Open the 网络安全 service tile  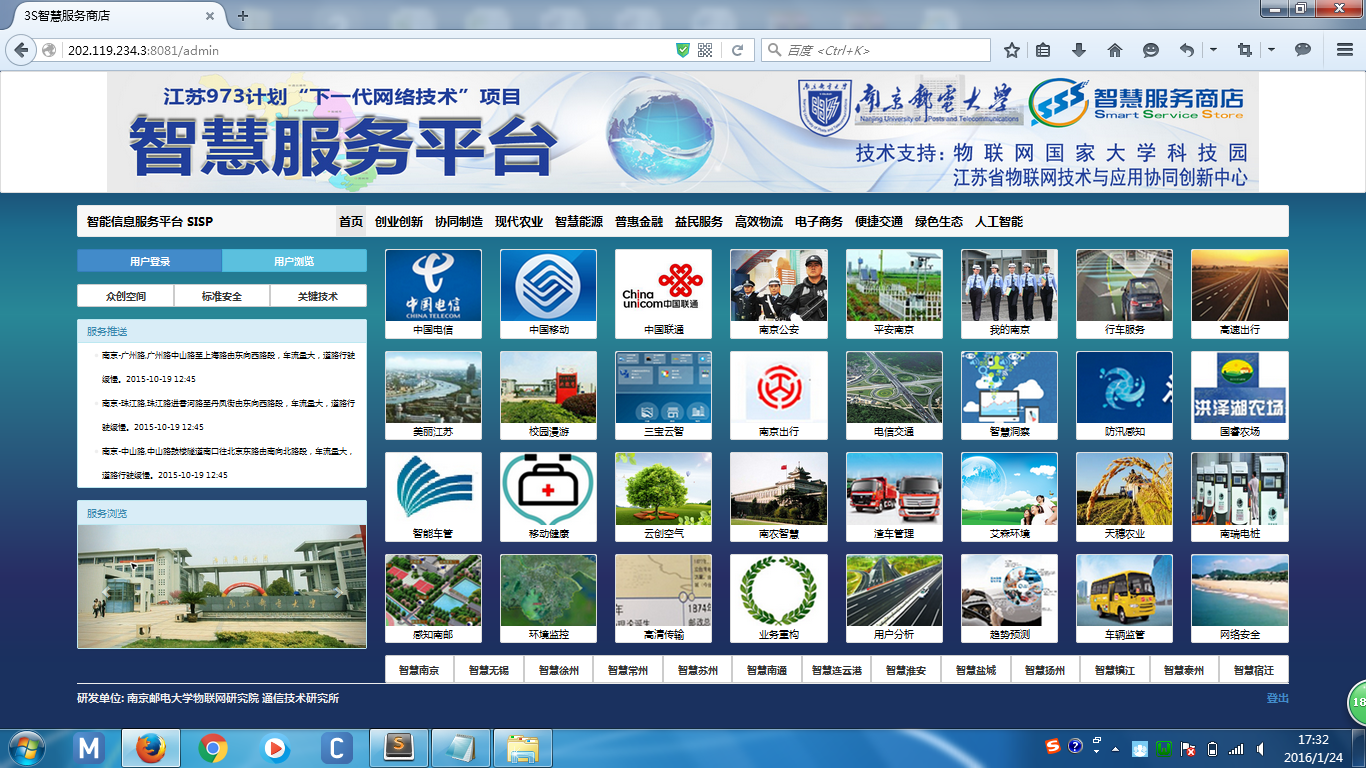point(1240,599)
